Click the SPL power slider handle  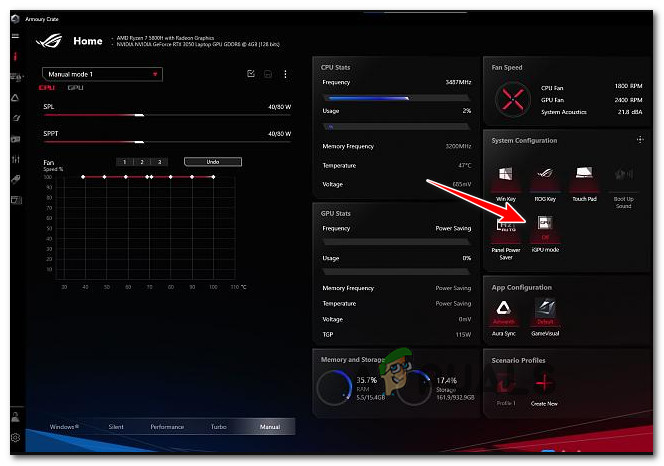pyautogui.click(x=139, y=115)
